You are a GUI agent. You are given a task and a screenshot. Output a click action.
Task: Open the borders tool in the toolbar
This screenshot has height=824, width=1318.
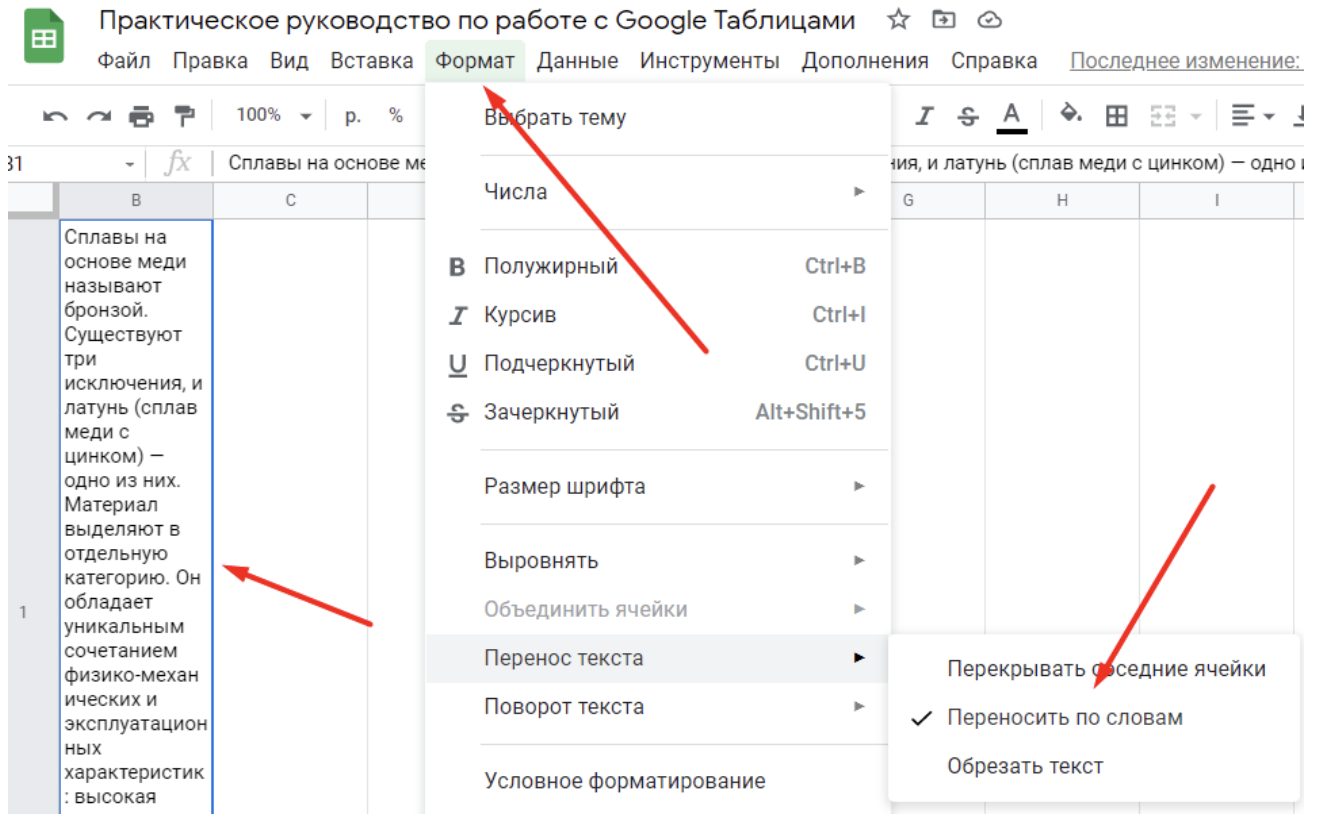(x=1116, y=116)
